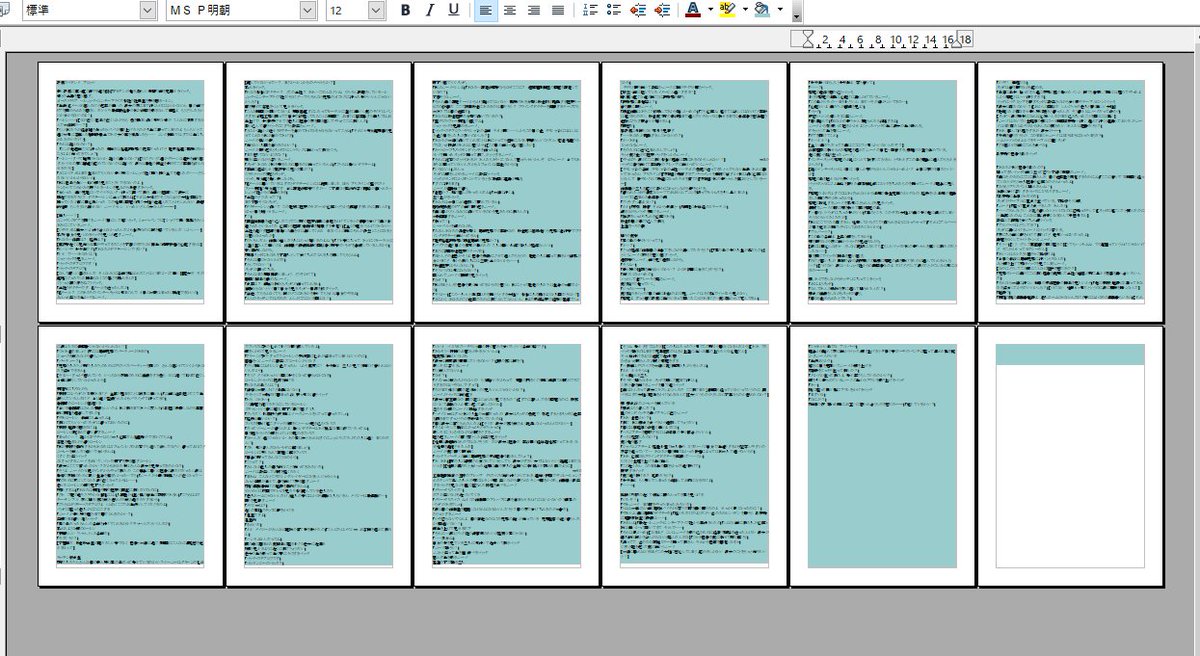
Task: Apply the font color
Action: coord(693,10)
